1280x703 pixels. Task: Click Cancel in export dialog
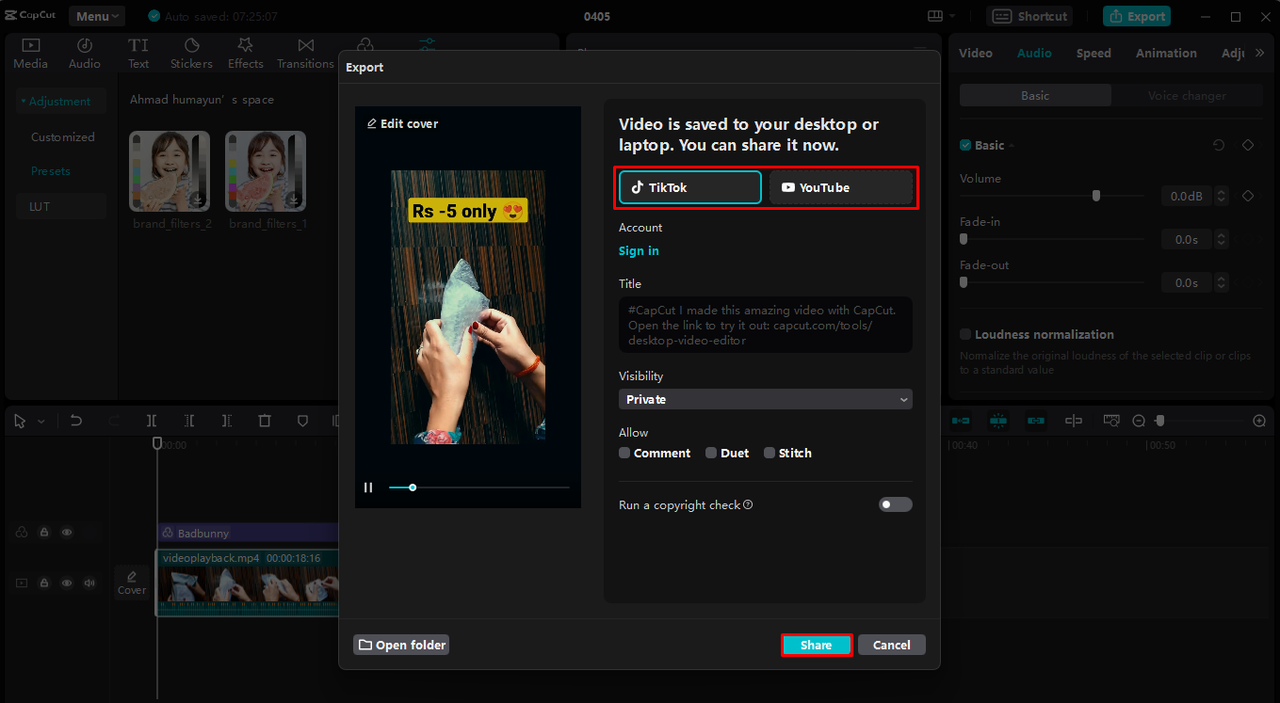tap(891, 645)
